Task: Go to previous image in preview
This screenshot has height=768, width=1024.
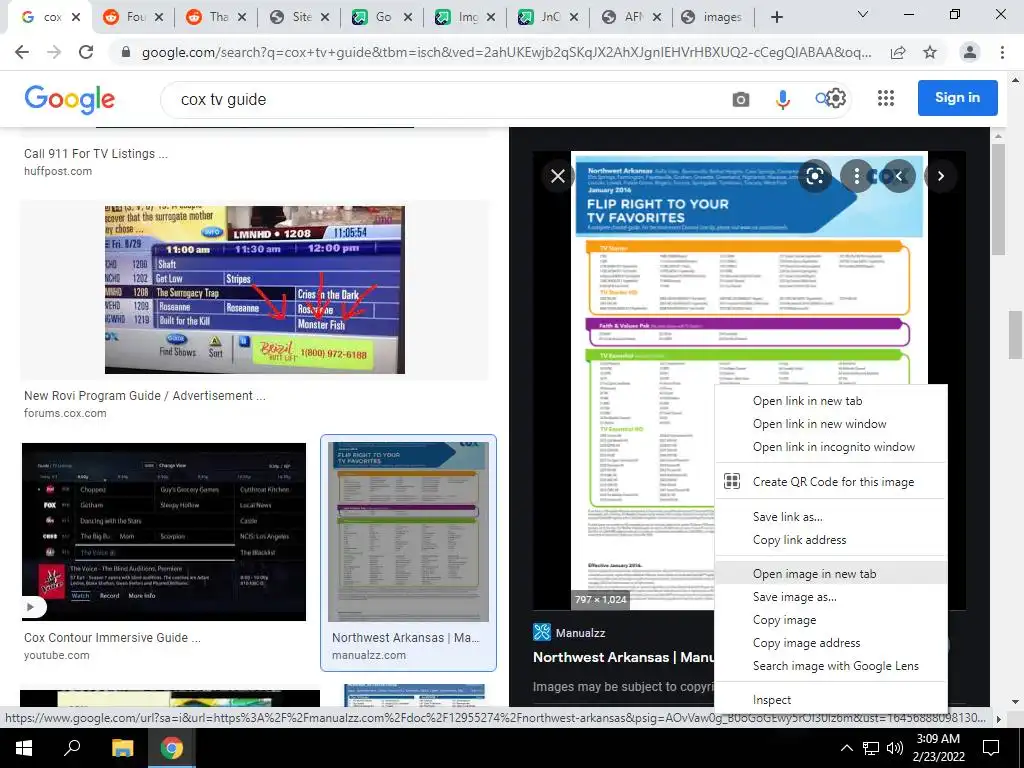Action: coord(899,176)
